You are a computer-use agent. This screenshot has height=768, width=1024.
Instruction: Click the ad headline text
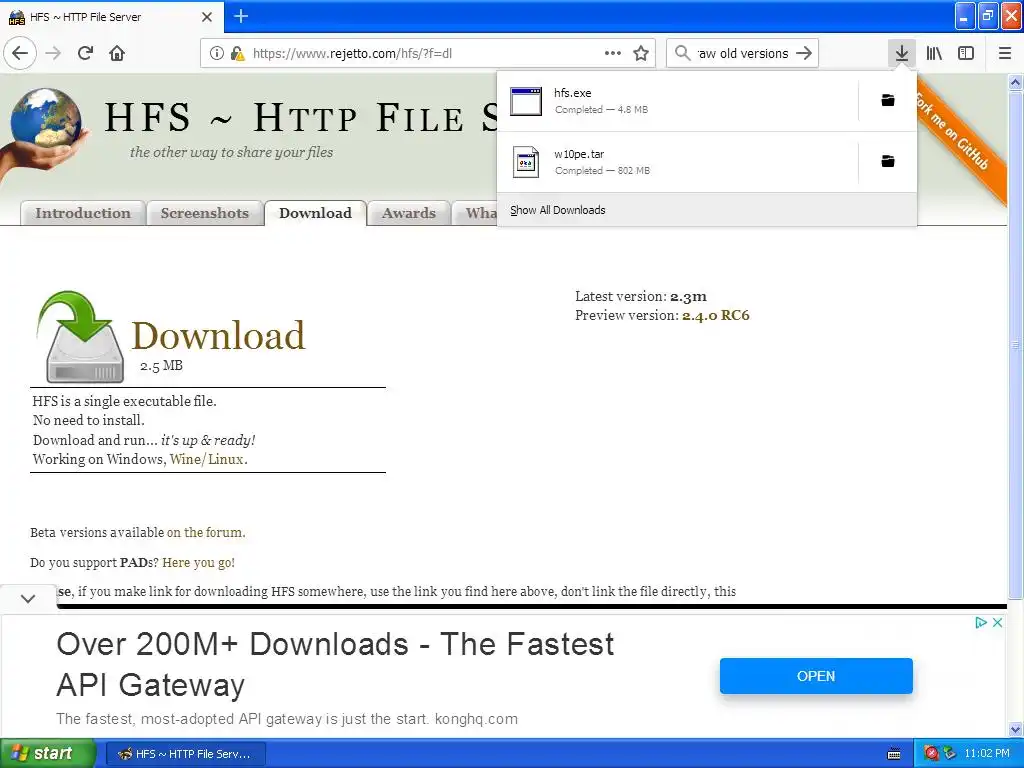[335, 664]
